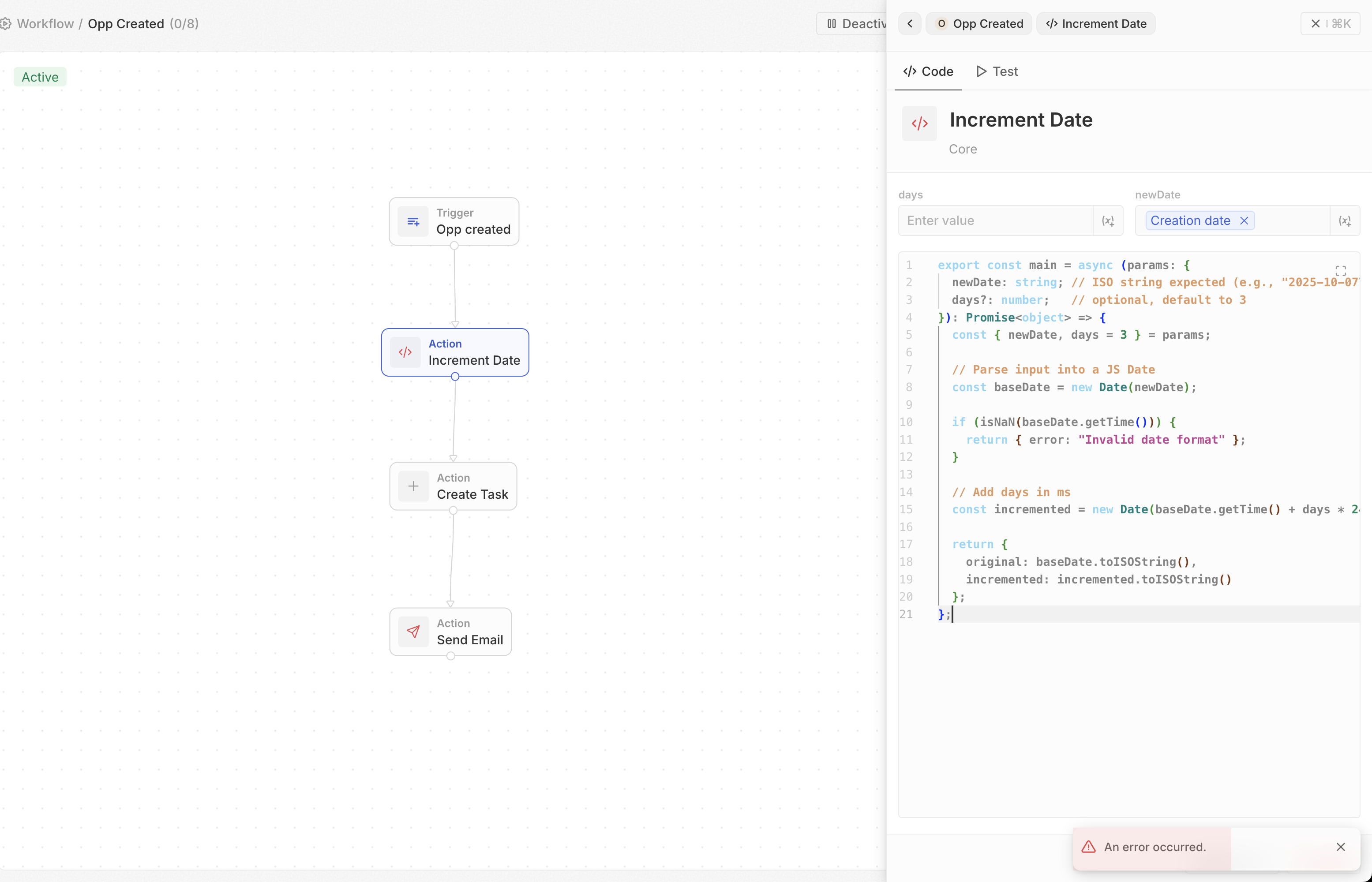Click the Workflow breadcrumb link
1372x882 pixels.
[45, 24]
